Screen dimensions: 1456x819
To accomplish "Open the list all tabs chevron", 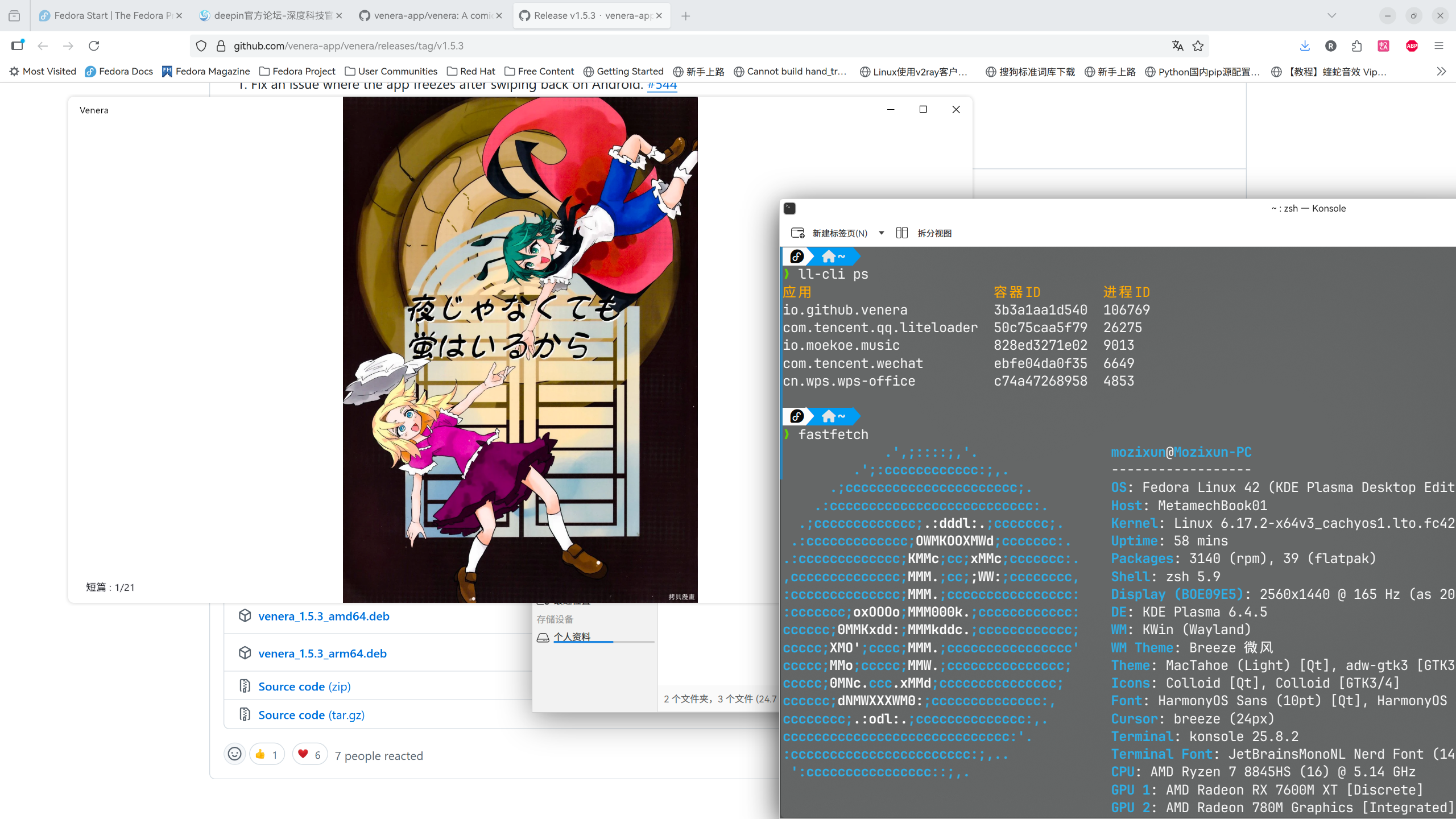I will pyautogui.click(x=1331, y=16).
